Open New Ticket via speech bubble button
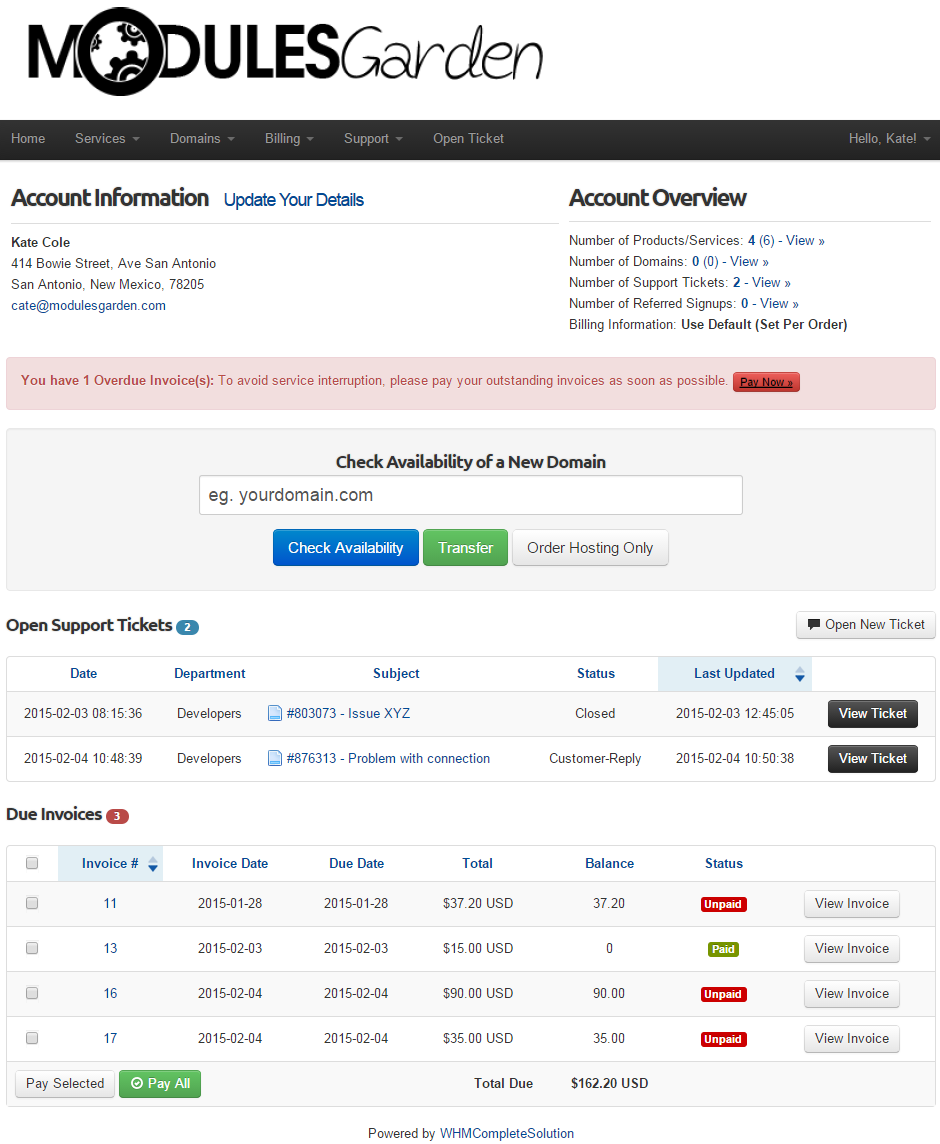 866,625
